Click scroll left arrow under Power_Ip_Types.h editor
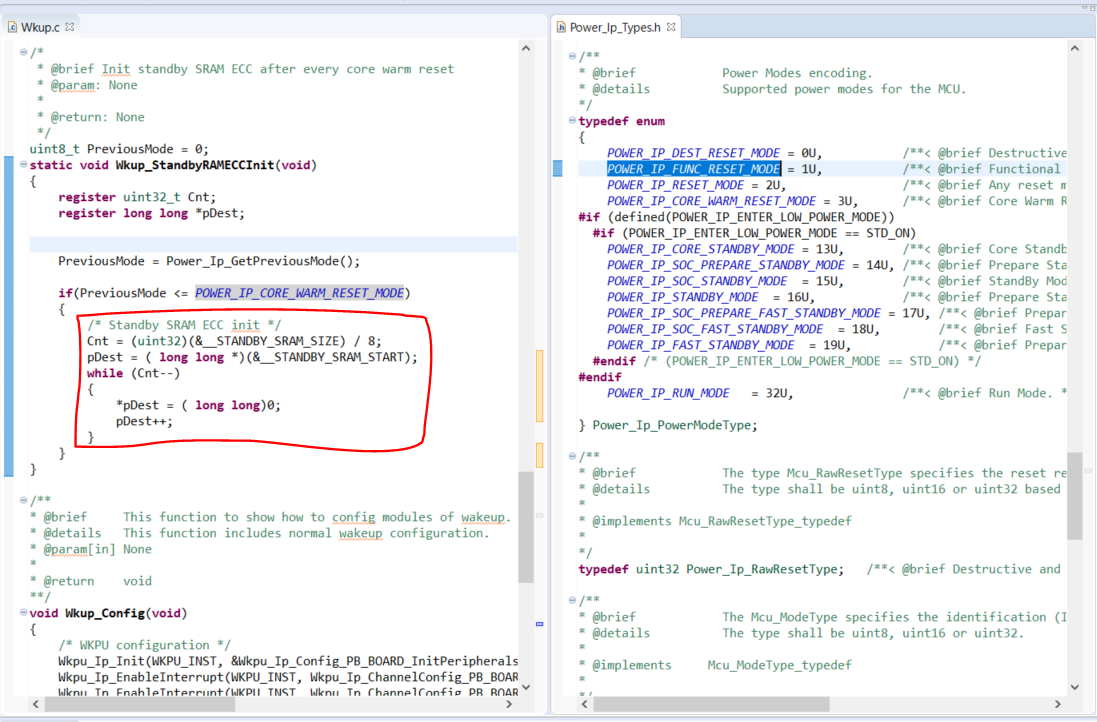This screenshot has width=1097, height=722. pyautogui.click(x=585, y=705)
